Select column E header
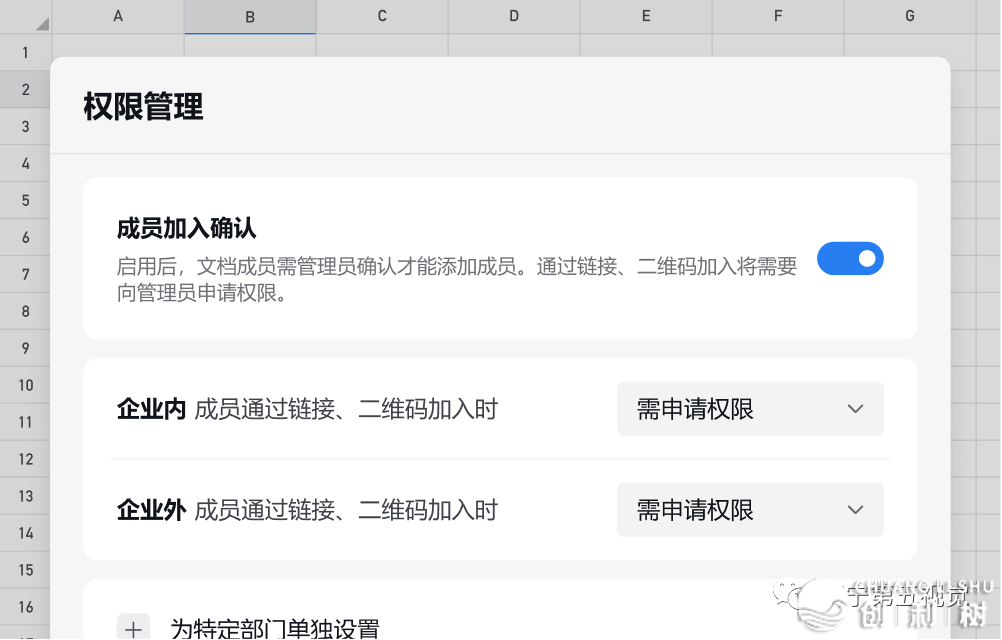The width and height of the screenshot is (1002, 640). pyautogui.click(x=646, y=17)
